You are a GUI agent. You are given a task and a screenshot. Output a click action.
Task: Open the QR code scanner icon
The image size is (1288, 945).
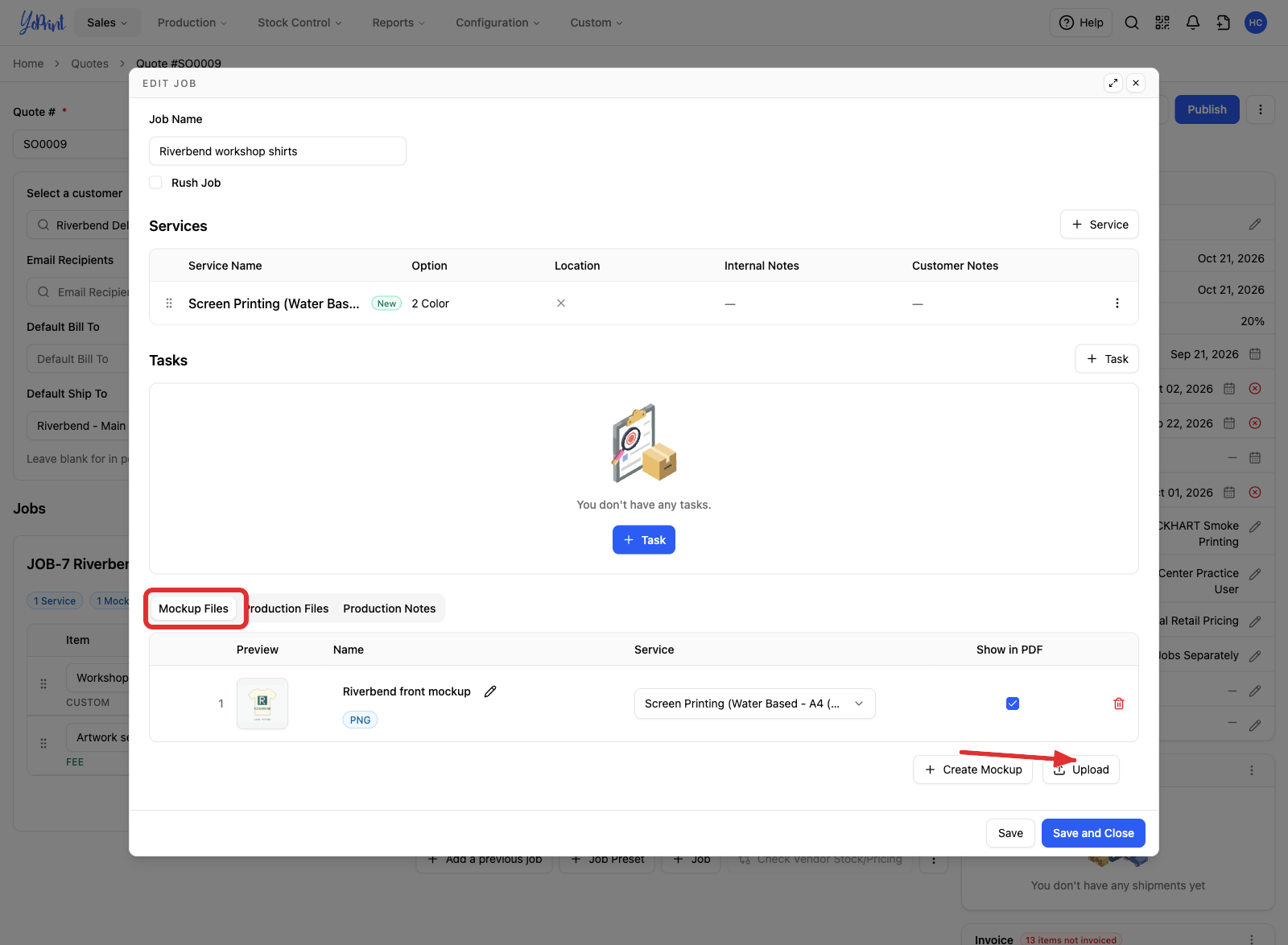[1162, 23]
